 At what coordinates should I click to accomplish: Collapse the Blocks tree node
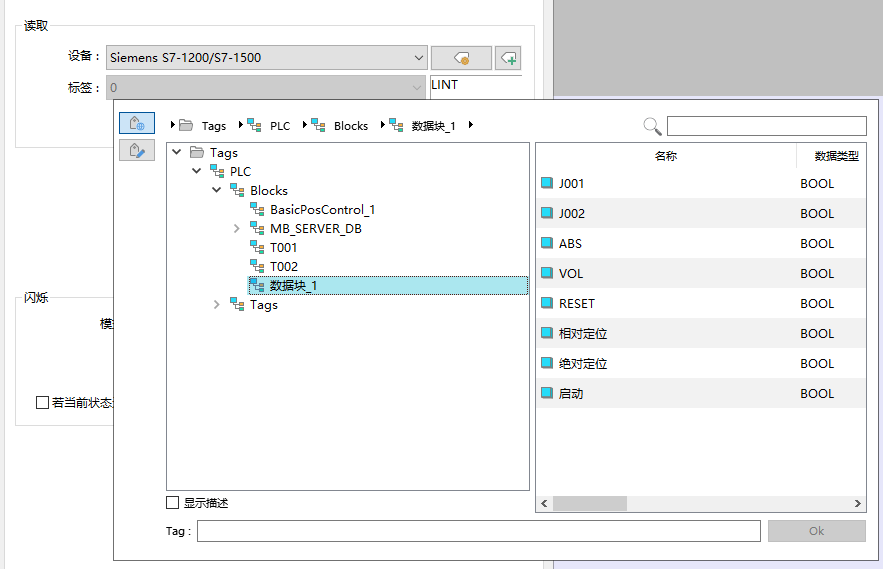[216, 190]
